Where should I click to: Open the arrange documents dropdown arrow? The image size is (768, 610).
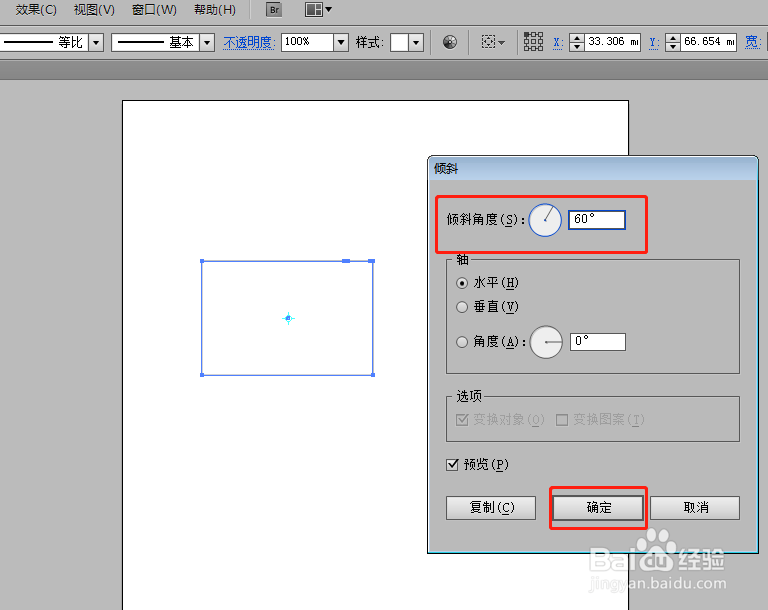click(329, 9)
